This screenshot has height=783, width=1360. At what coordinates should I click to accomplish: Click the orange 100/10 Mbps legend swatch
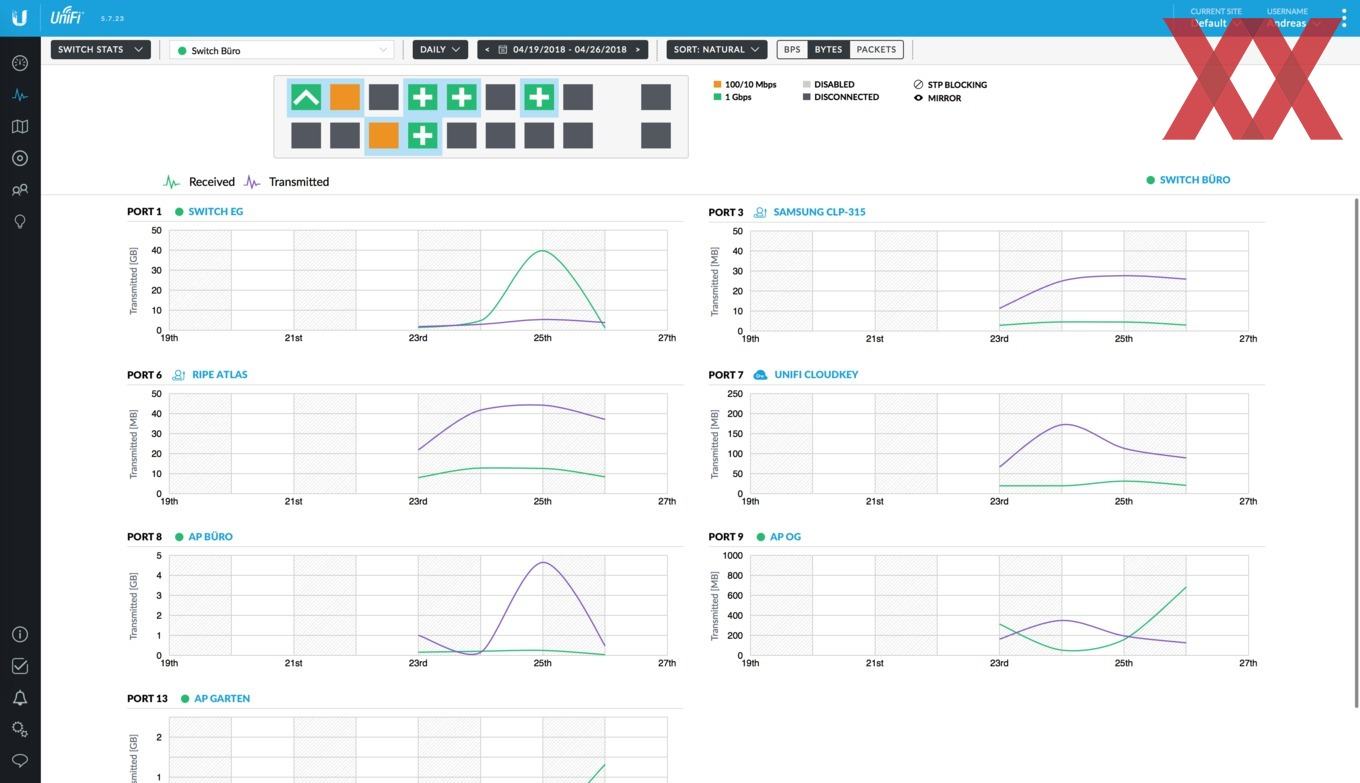coord(717,85)
